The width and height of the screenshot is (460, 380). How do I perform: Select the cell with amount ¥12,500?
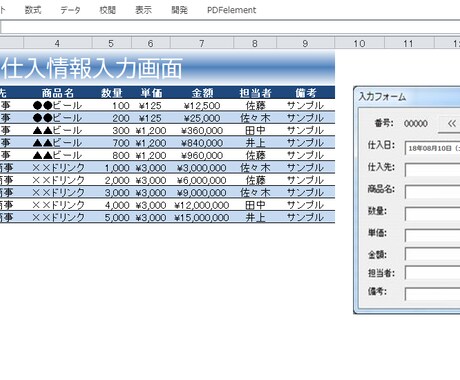pos(202,106)
